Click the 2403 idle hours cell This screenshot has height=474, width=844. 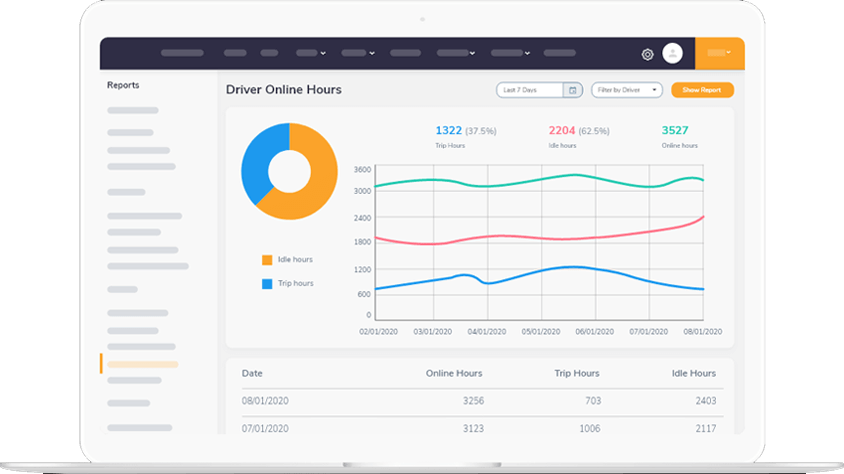(x=706, y=401)
